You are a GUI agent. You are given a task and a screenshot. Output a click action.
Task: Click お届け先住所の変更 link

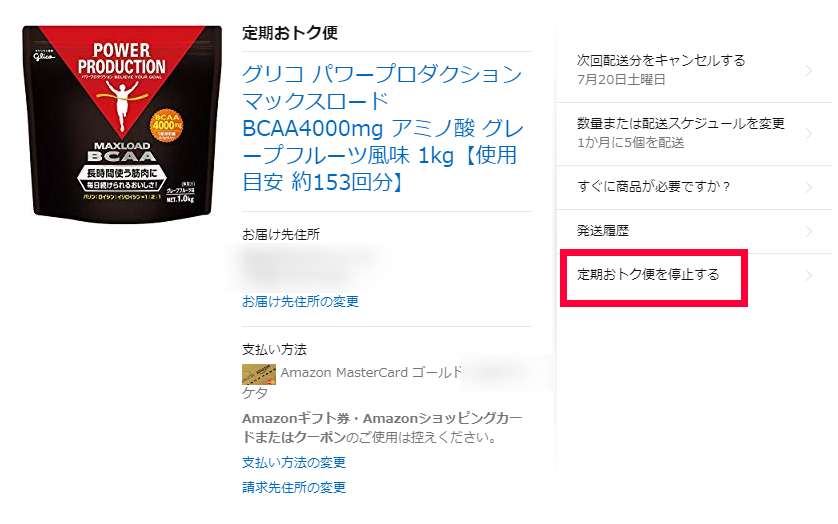pyautogui.click(x=300, y=302)
